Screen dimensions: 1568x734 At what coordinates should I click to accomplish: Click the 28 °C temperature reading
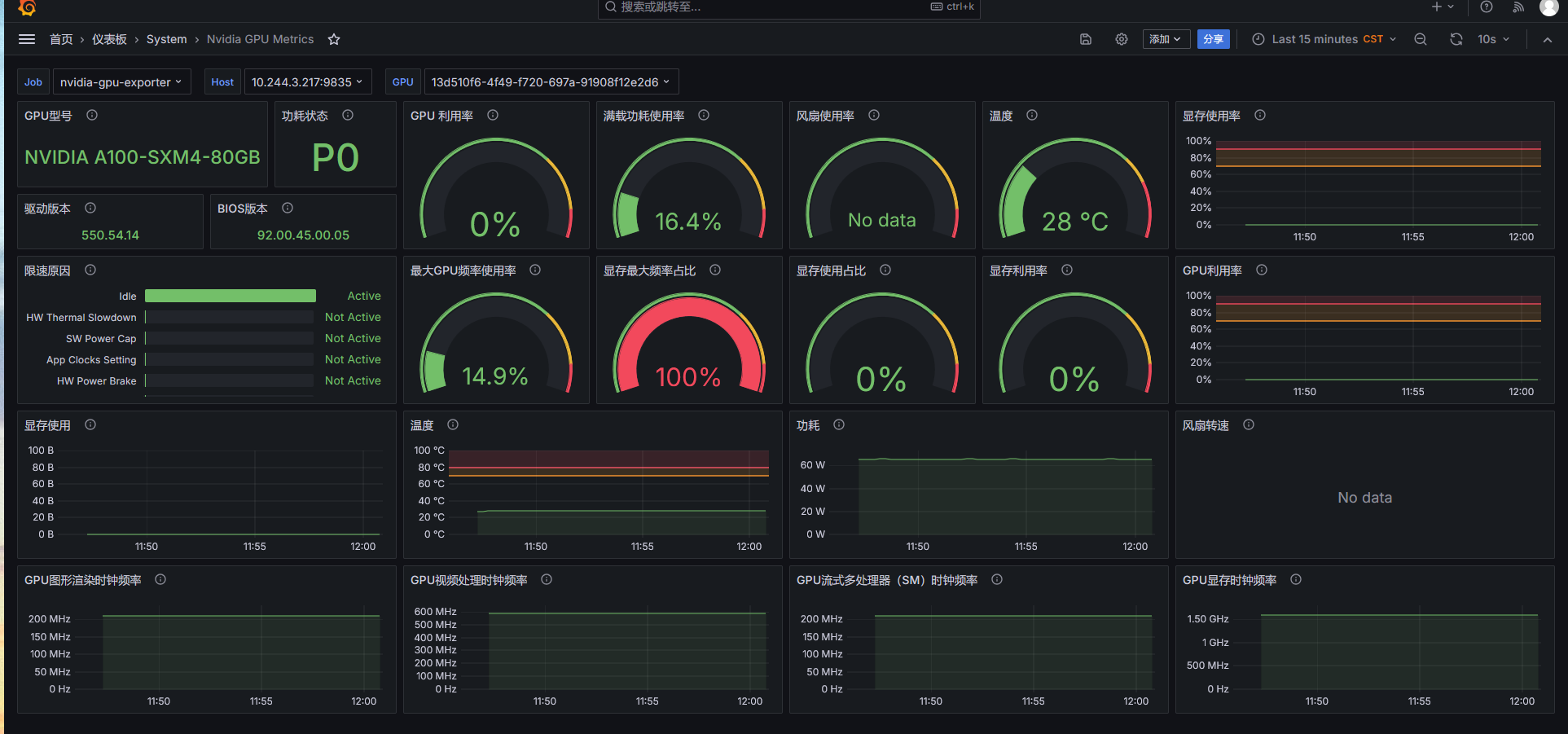1075,222
